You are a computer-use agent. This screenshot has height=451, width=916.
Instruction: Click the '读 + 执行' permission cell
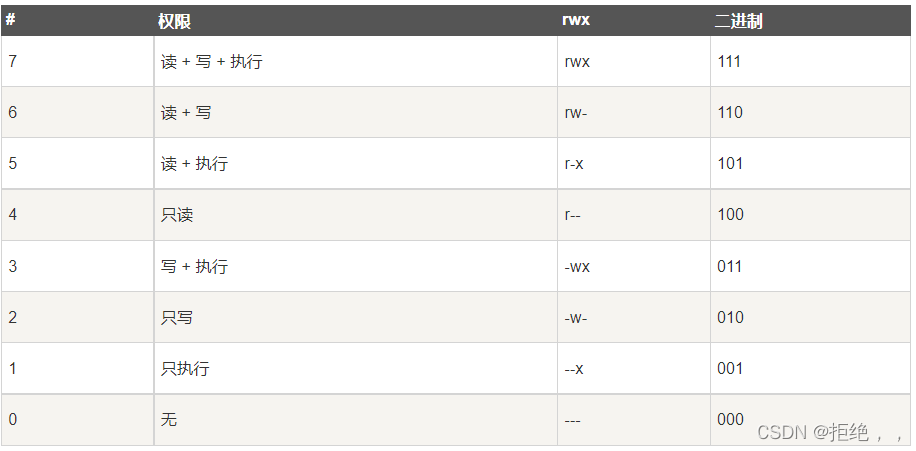coord(194,164)
